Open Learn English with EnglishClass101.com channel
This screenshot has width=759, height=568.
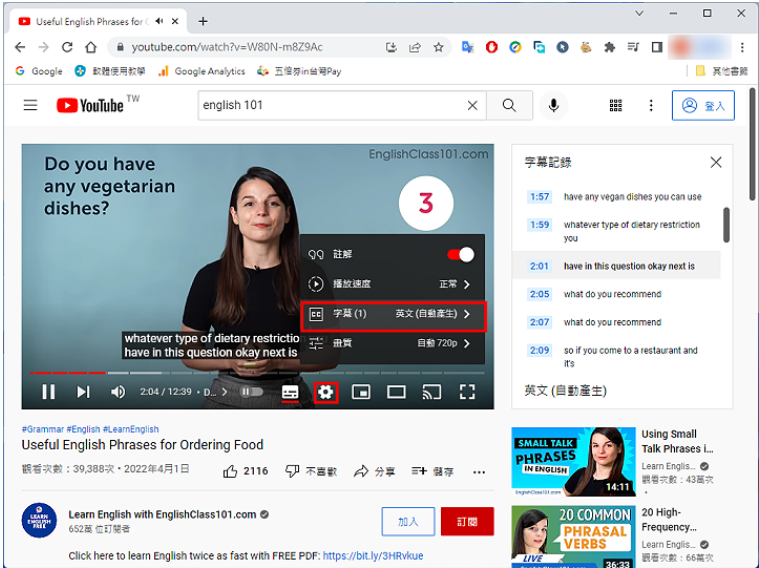point(162,514)
